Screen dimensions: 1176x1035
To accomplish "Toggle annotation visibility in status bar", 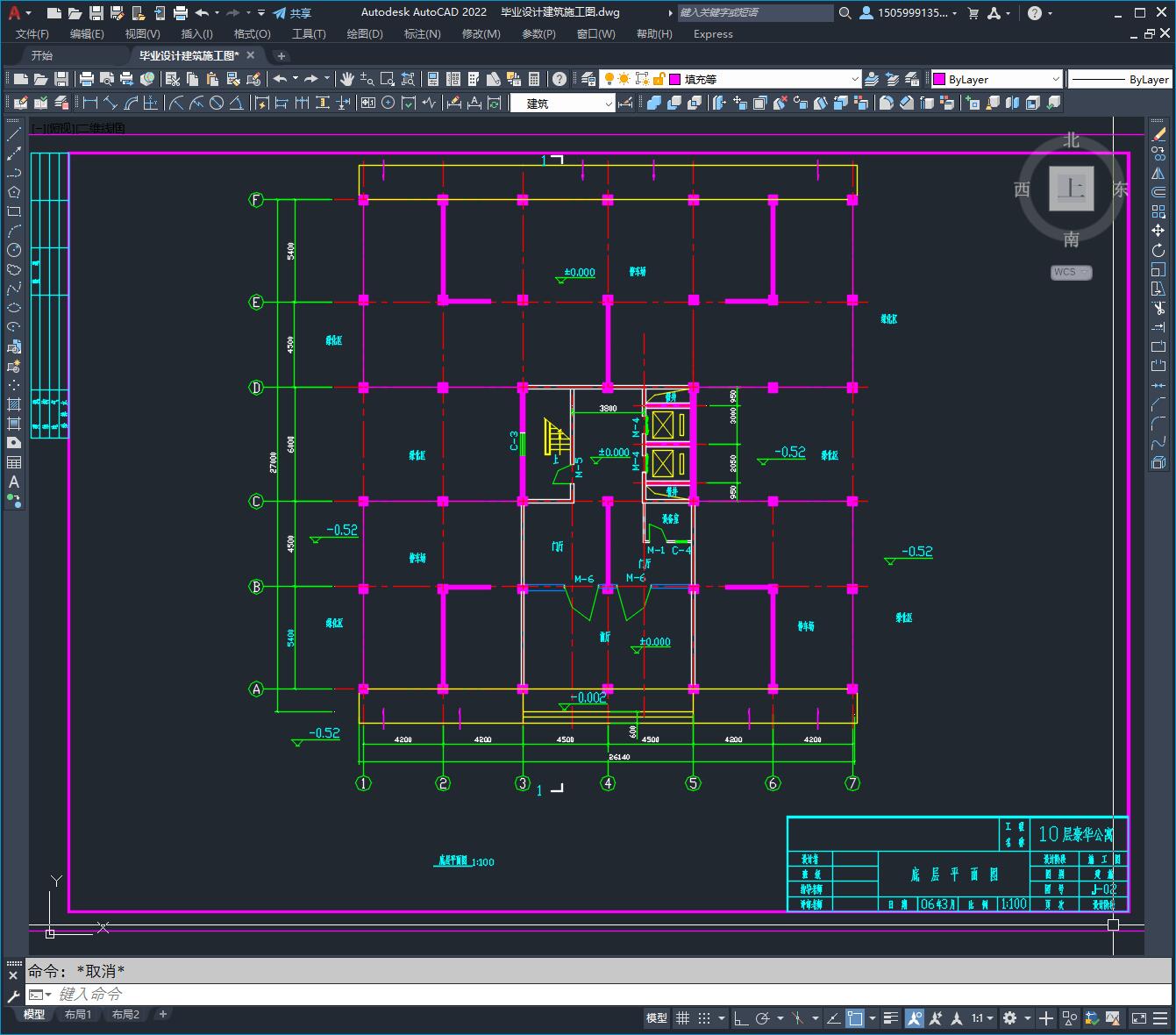I will (915, 1018).
